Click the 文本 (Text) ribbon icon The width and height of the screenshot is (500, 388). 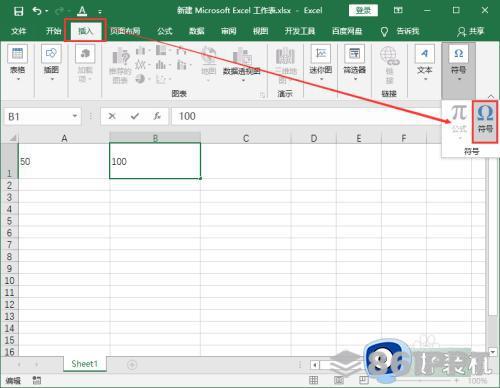pyautogui.click(x=425, y=63)
